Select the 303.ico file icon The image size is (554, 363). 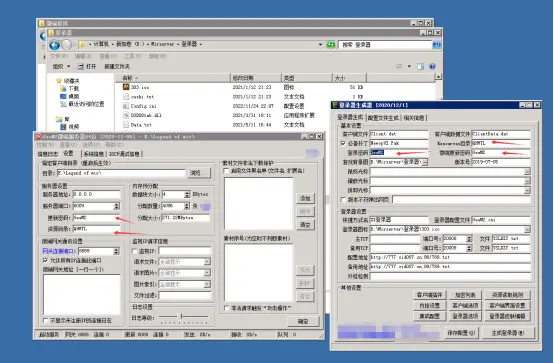click(126, 87)
